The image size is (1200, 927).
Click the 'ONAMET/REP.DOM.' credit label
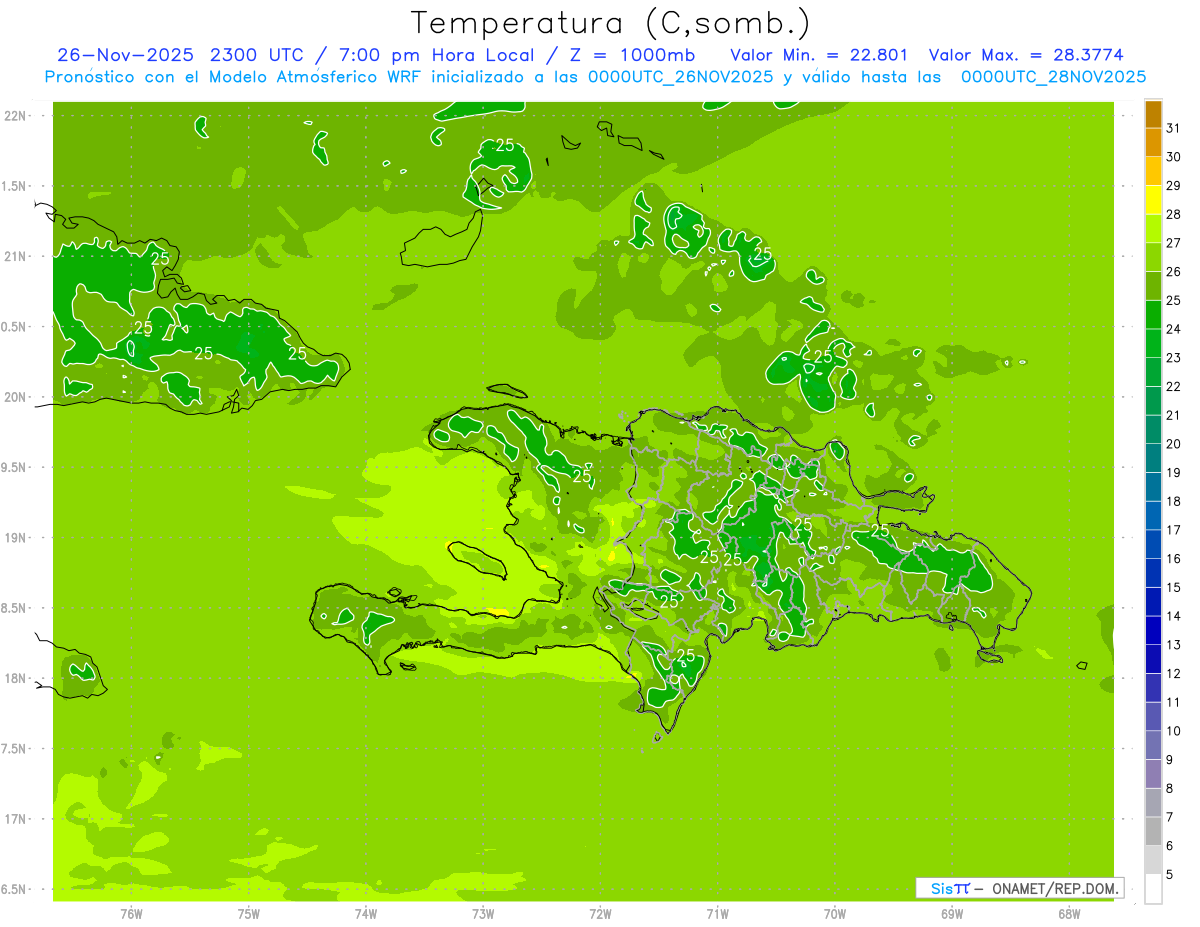click(1055, 888)
